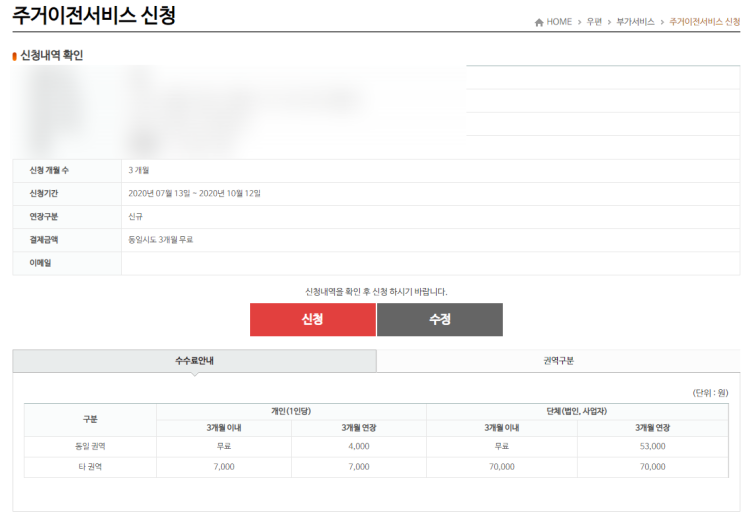Click the page title 주거이전서비스 신청
This screenshot has height=517, width=743.
[x=94, y=15]
